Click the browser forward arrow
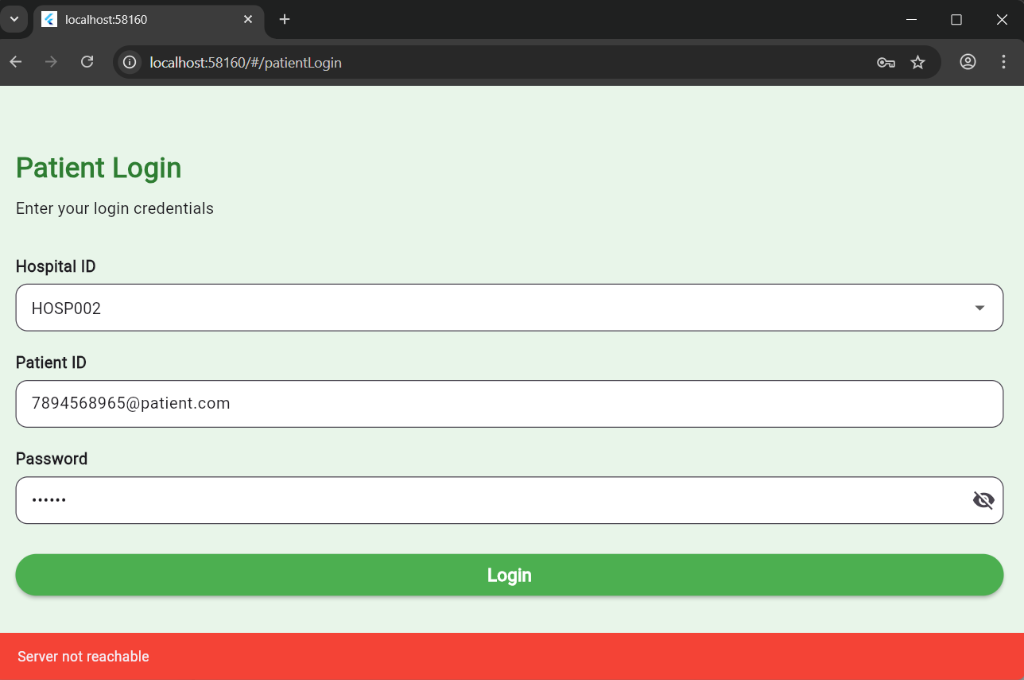This screenshot has width=1024, height=680. tap(51, 62)
